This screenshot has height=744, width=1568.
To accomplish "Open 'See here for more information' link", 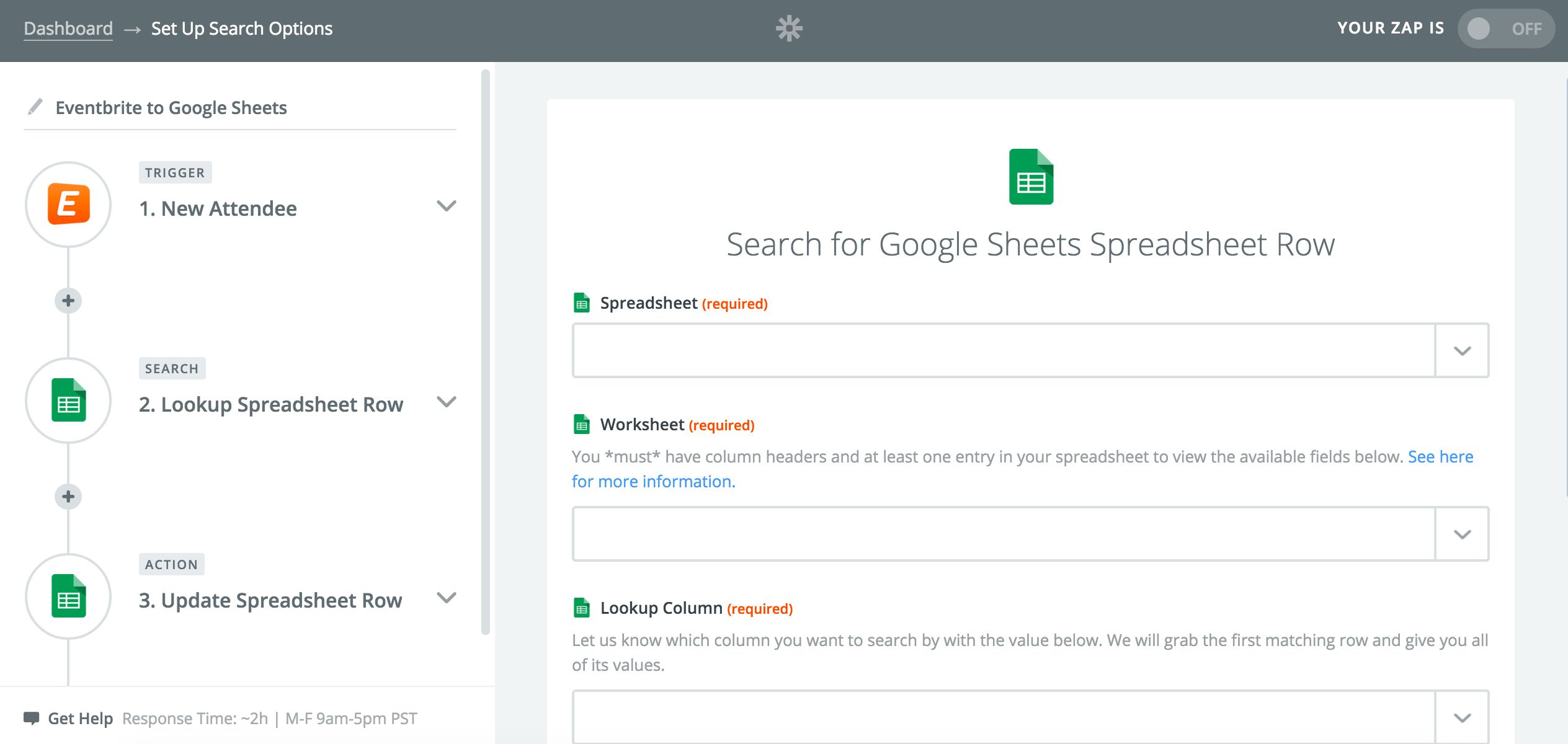I will [1440, 457].
